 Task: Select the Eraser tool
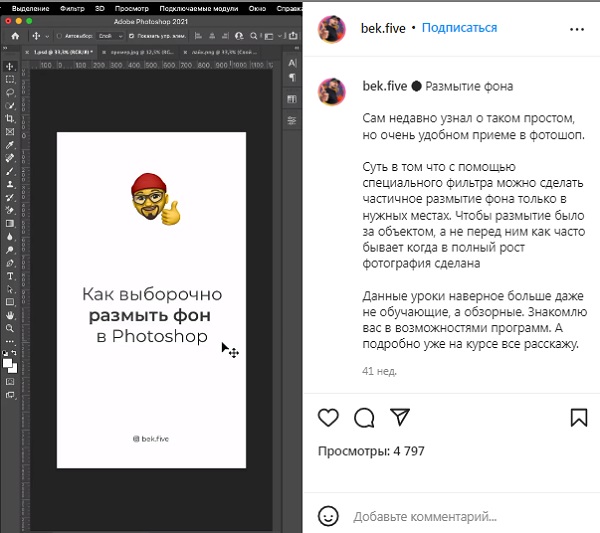[10, 210]
